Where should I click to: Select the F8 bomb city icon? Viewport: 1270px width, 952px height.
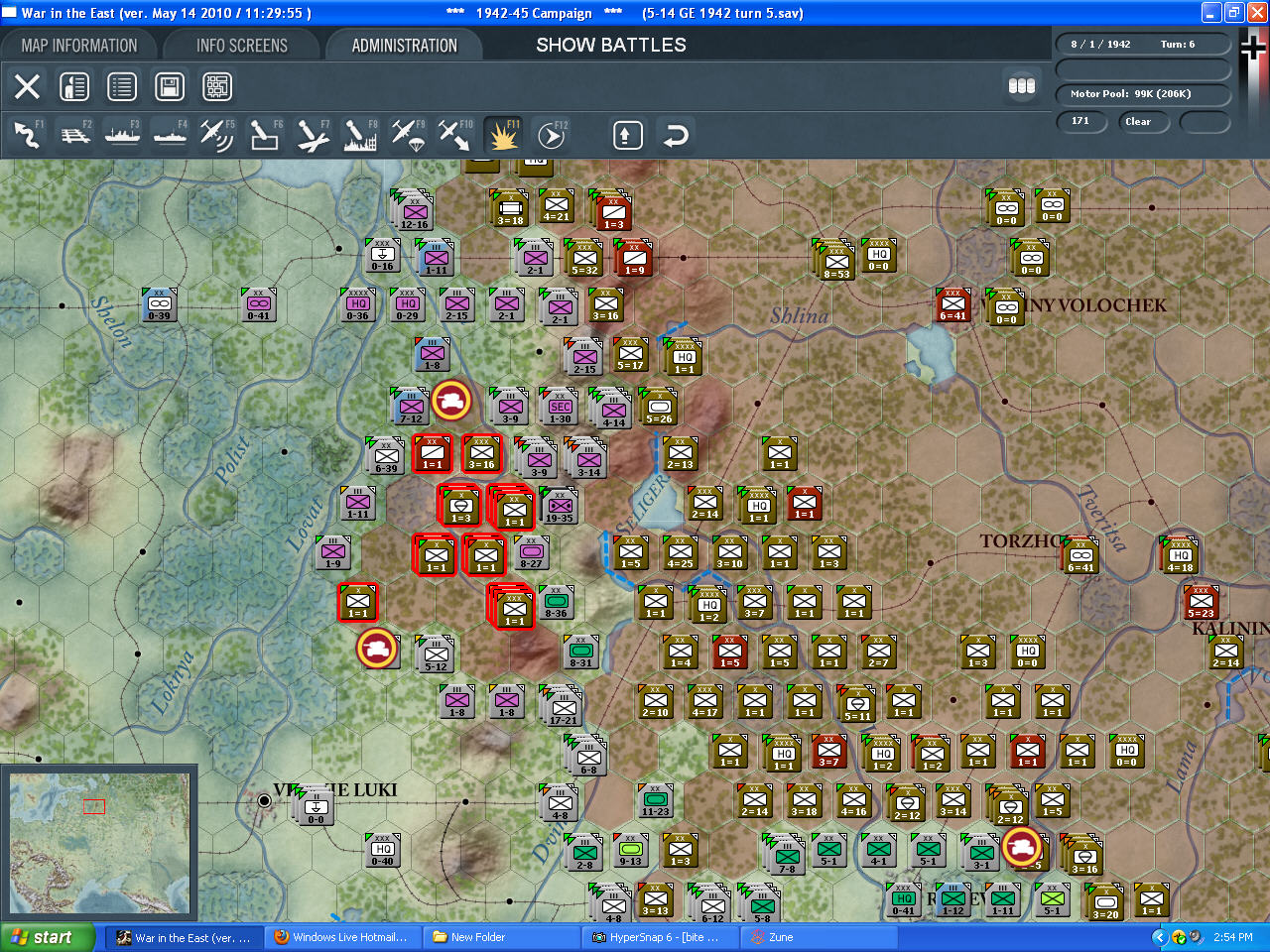(360, 134)
